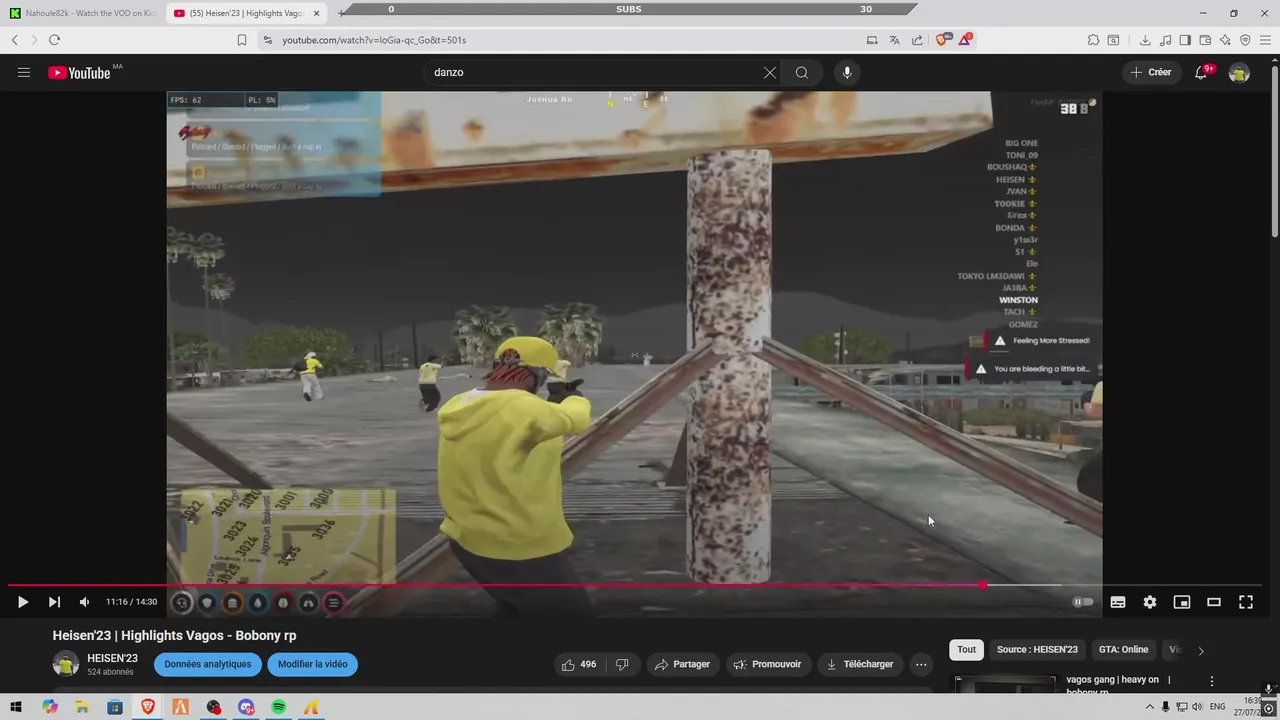The height and width of the screenshot is (720, 1280).
Task: Click the address bar URL
Action: 374,40
